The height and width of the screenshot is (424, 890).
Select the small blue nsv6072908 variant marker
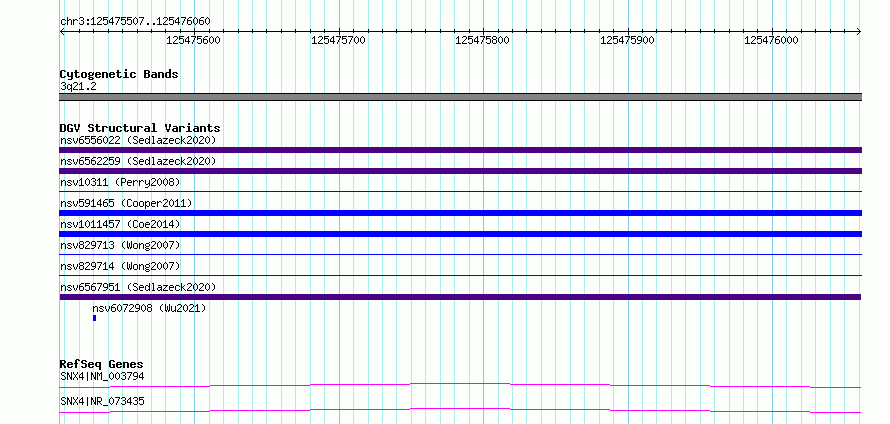pyautogui.click(x=95, y=318)
